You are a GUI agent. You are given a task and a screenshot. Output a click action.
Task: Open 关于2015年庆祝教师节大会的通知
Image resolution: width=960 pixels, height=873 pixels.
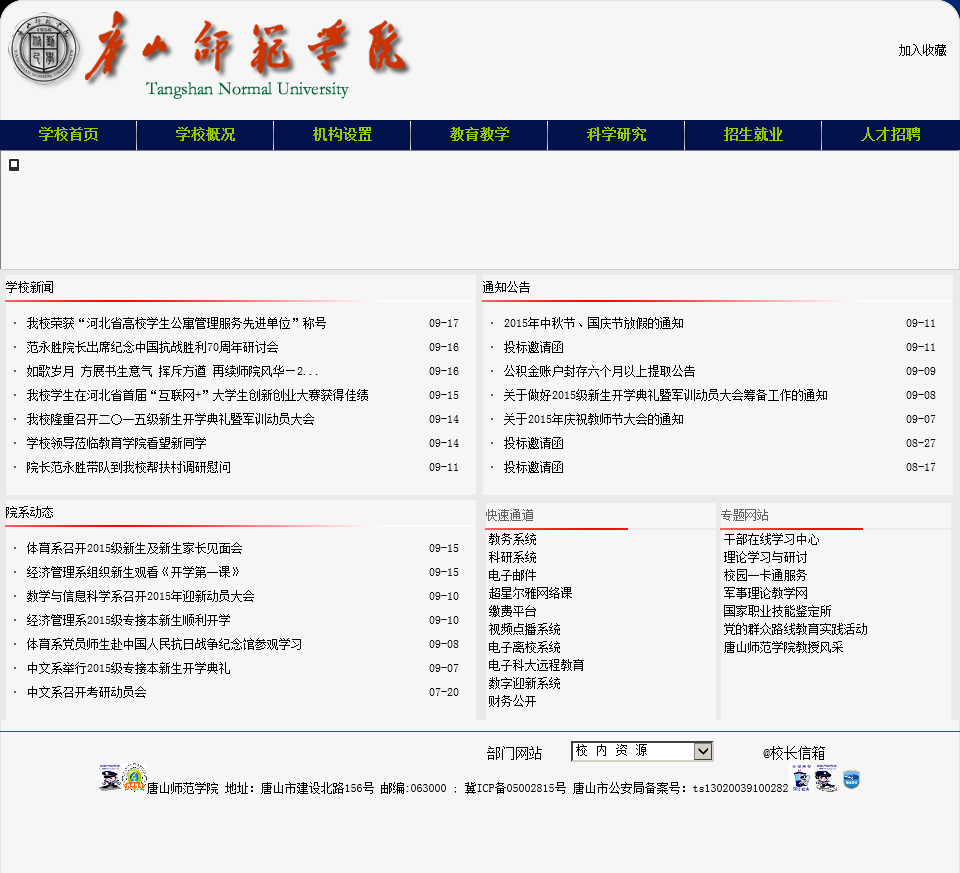pyautogui.click(x=593, y=419)
